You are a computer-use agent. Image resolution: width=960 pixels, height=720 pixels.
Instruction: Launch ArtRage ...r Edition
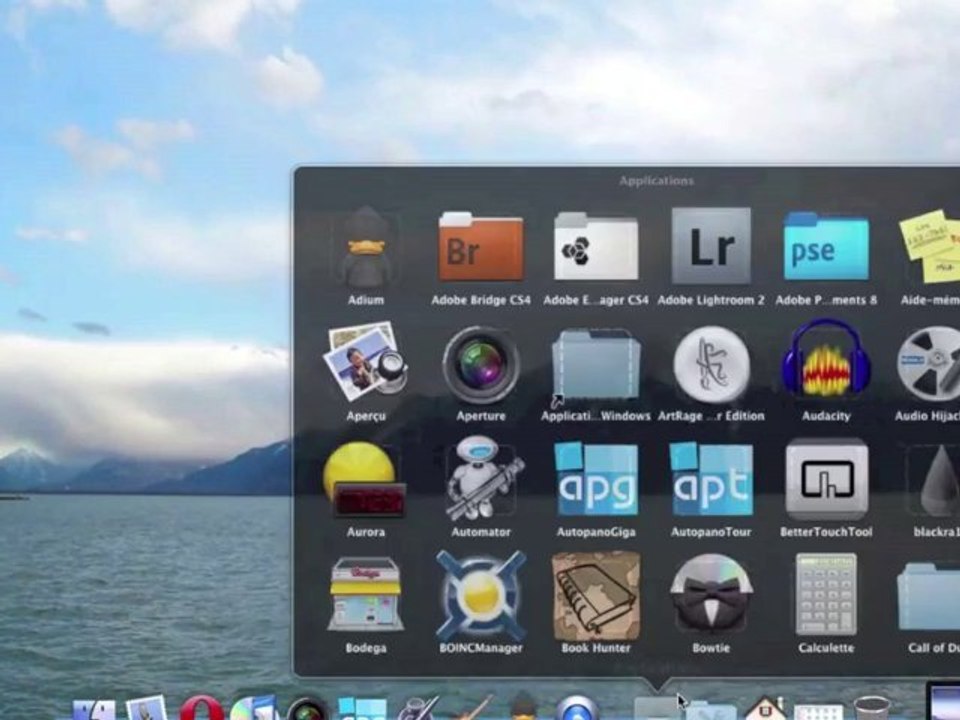pyautogui.click(x=711, y=364)
